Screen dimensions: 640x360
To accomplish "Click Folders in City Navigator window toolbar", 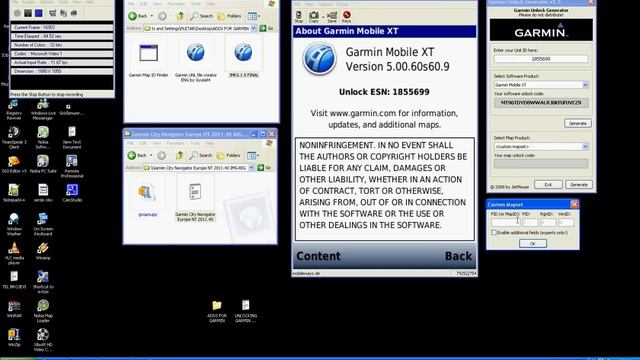I will coord(229,155).
